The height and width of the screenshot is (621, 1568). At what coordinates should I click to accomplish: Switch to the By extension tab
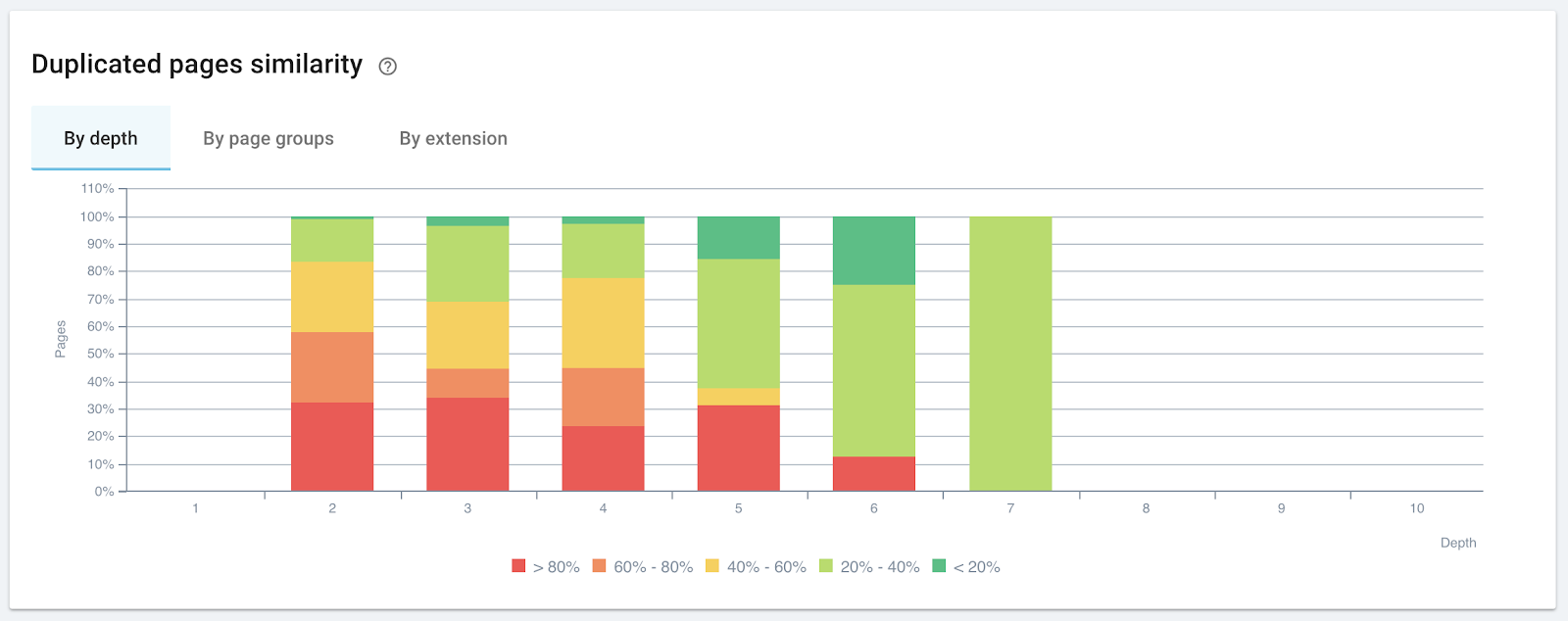click(453, 138)
